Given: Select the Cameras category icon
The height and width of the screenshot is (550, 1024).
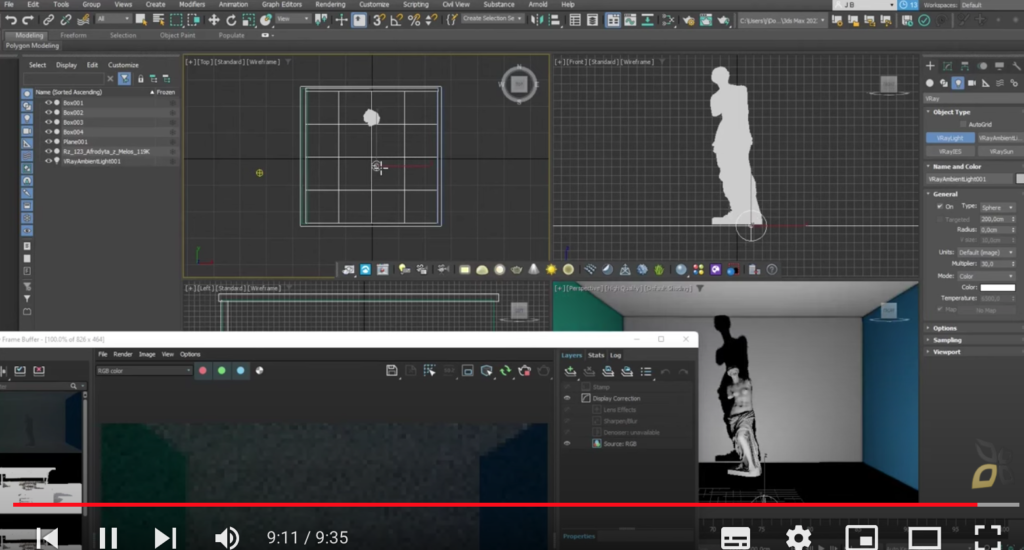Looking at the screenshot, I should [972, 83].
